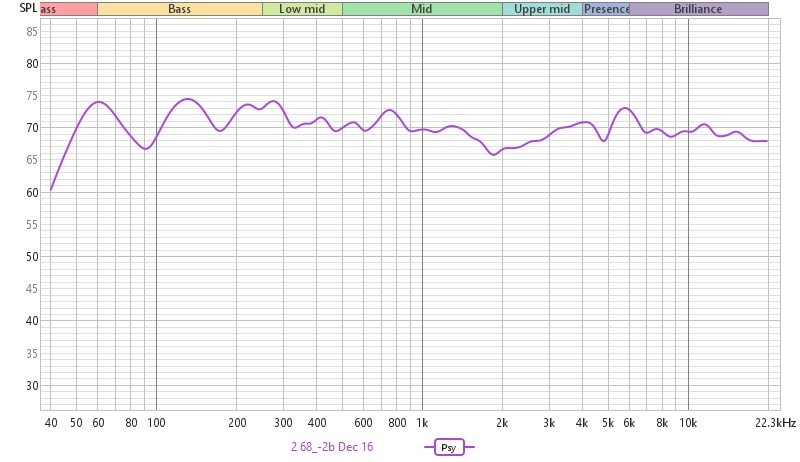
Task: Select the Low mid band label
Action: 301,9
